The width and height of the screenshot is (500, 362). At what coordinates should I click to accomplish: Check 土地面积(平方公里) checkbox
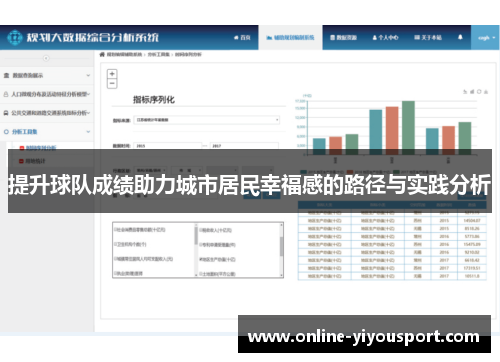click(201, 274)
